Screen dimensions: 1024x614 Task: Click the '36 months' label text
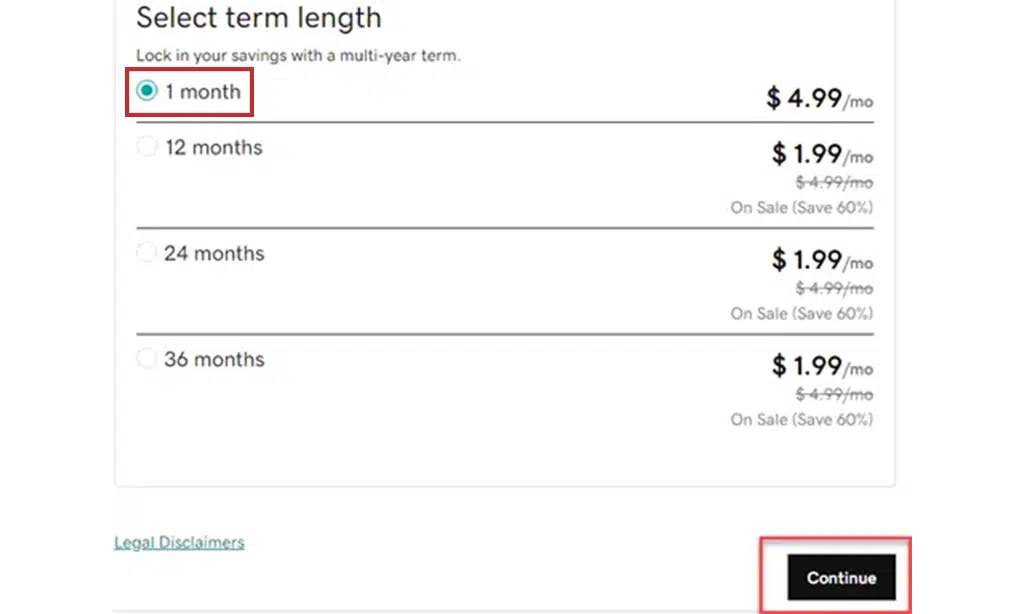[216, 358]
